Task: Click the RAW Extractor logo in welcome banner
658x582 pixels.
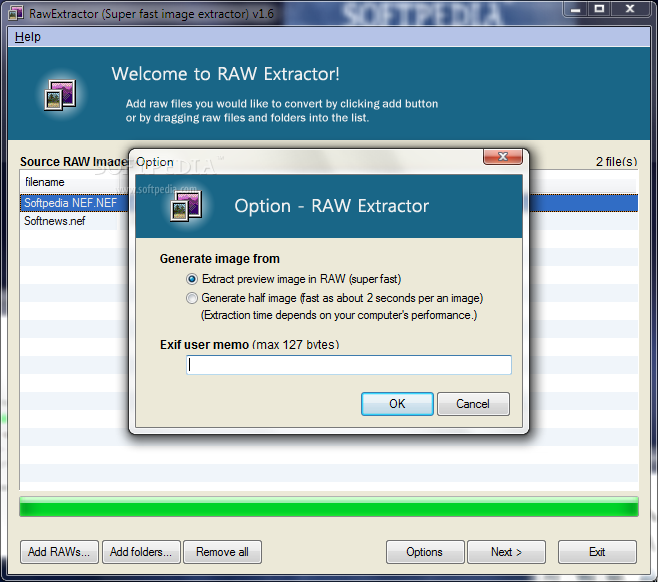Action: pyautogui.click(x=60, y=95)
